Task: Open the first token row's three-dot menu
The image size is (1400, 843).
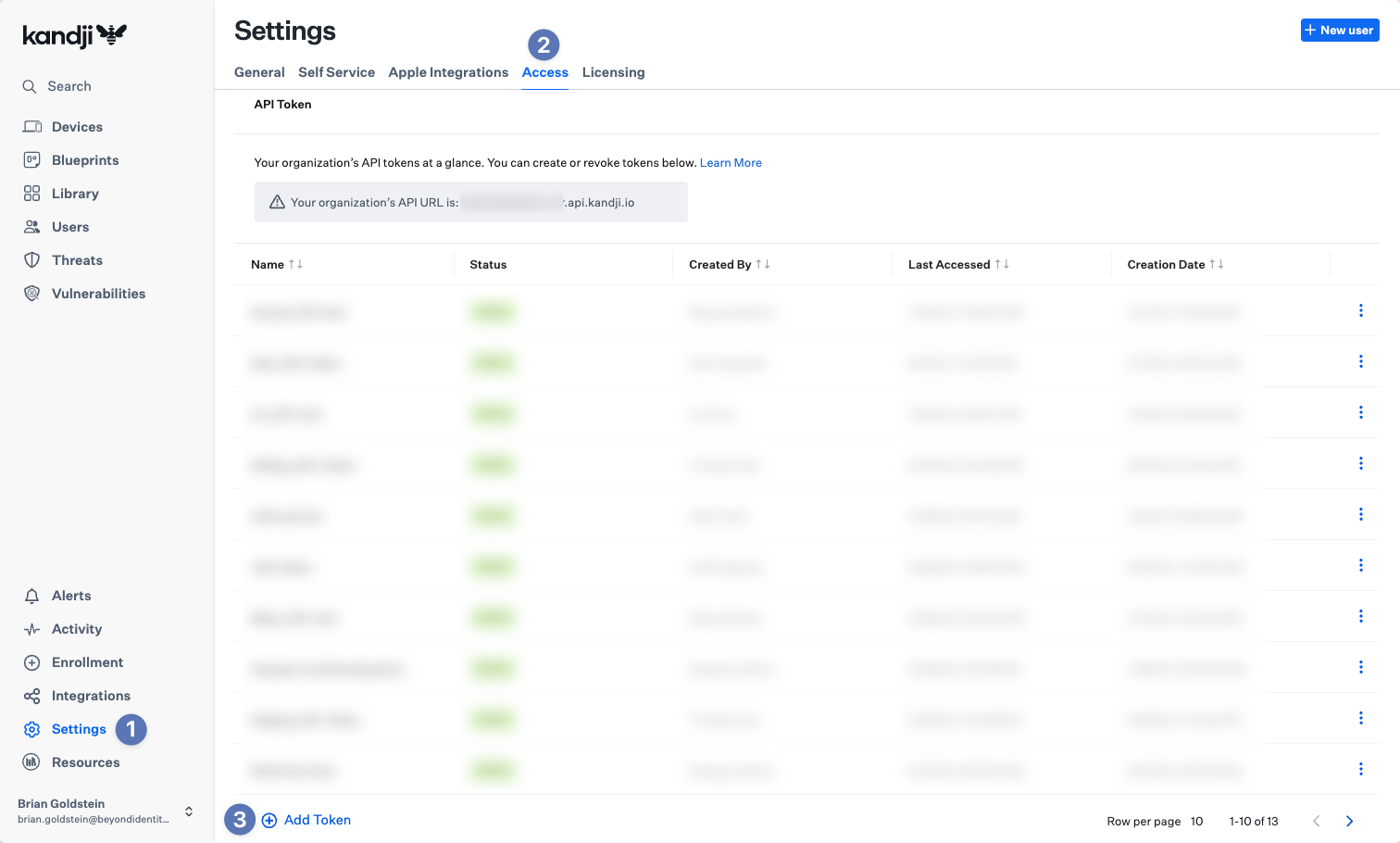Action: click(x=1360, y=310)
